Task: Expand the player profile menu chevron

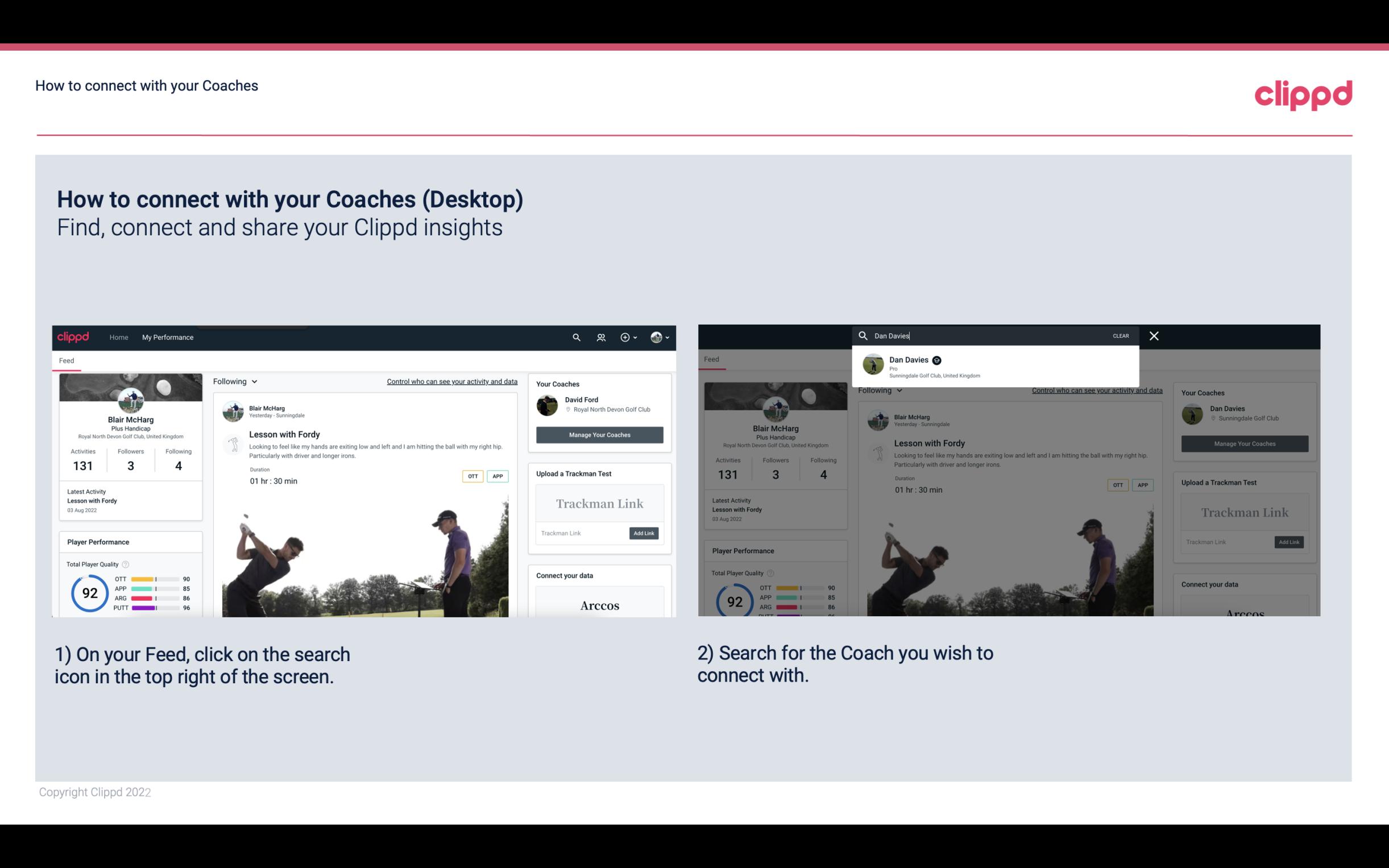Action: 667,337
